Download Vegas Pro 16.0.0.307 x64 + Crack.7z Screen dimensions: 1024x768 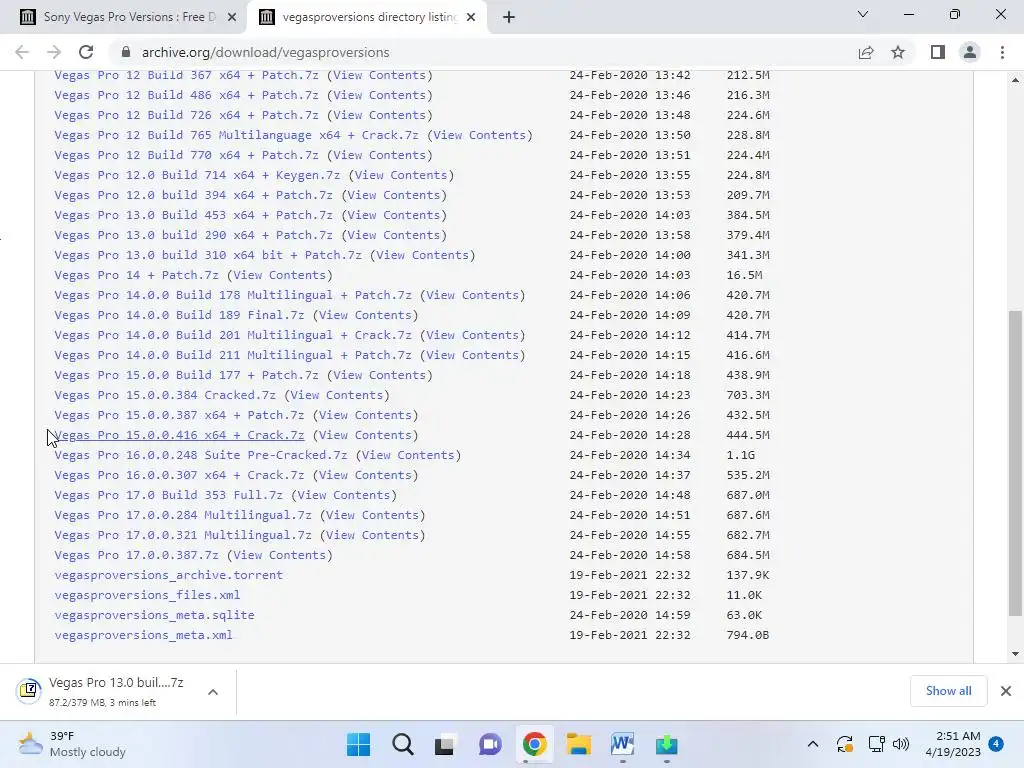[179, 475]
